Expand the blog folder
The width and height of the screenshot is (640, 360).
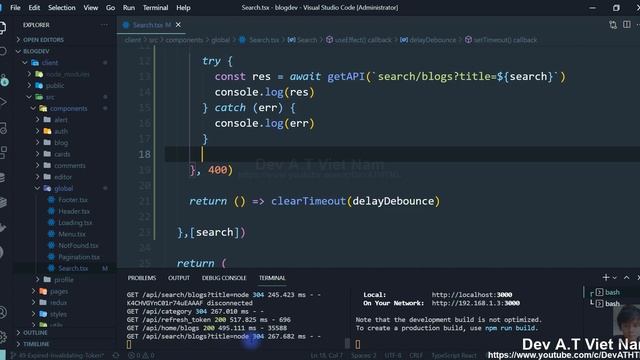(x=61, y=142)
